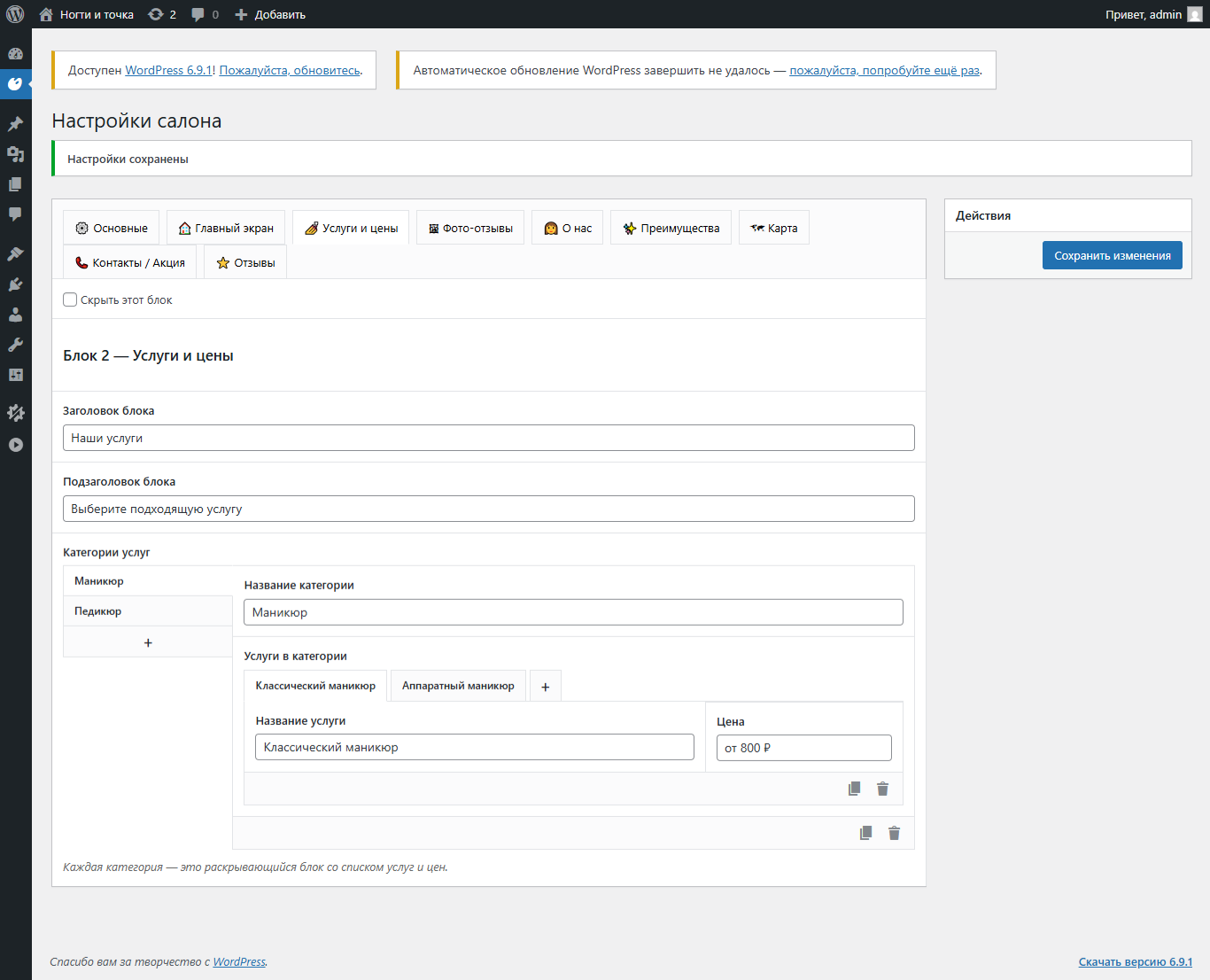Check the Скрыть этот блок checkbox
This screenshot has height=980, width=1210.
coord(70,299)
